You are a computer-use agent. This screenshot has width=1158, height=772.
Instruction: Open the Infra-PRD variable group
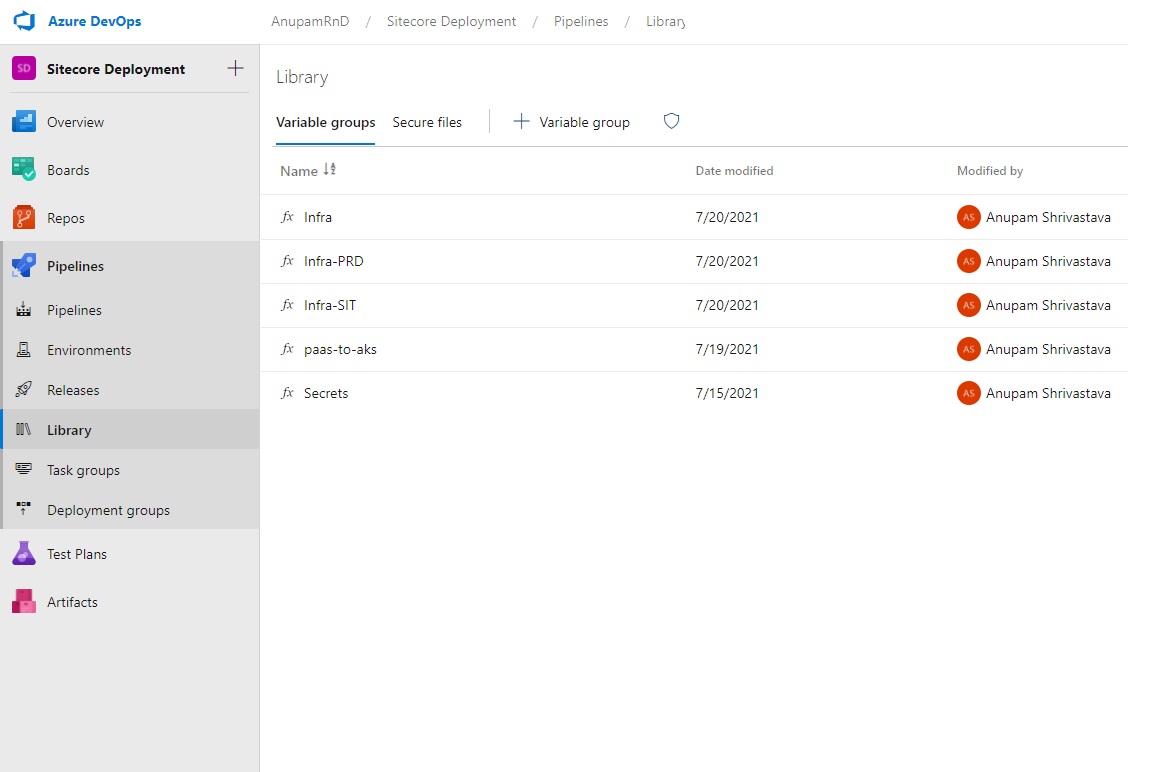coord(332,261)
